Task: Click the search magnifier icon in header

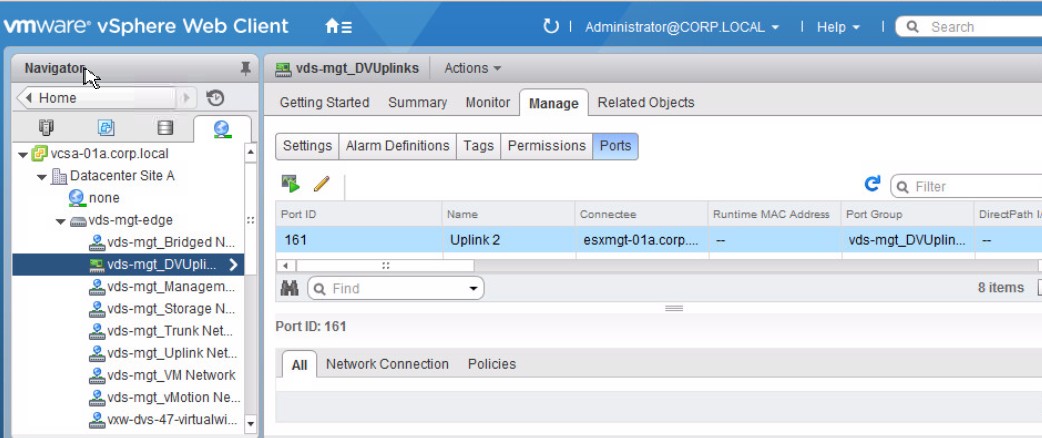Action: (913, 27)
